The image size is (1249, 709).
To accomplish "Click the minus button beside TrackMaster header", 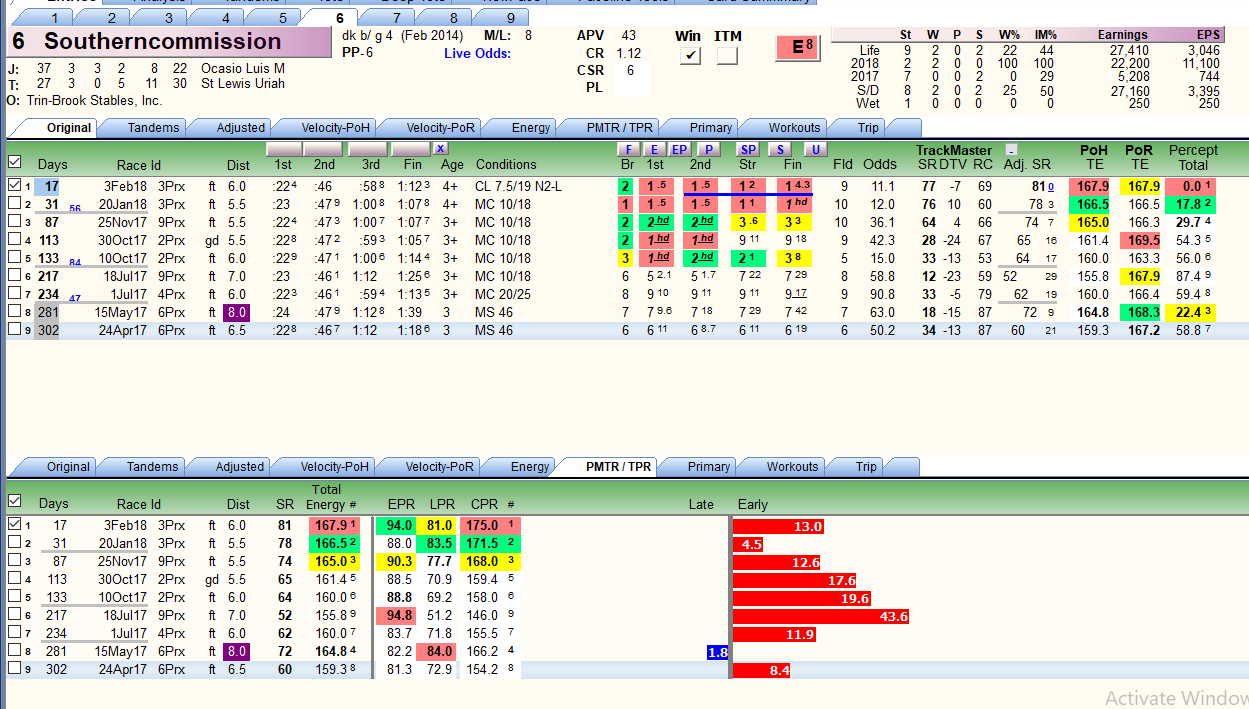I will point(1012,150).
